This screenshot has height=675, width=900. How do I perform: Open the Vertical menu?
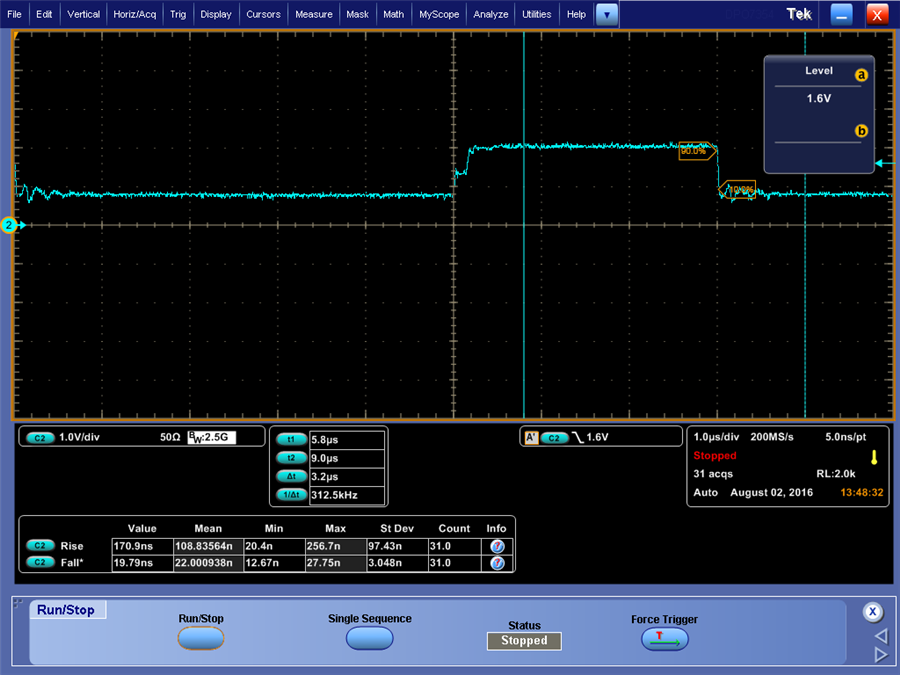tap(83, 14)
